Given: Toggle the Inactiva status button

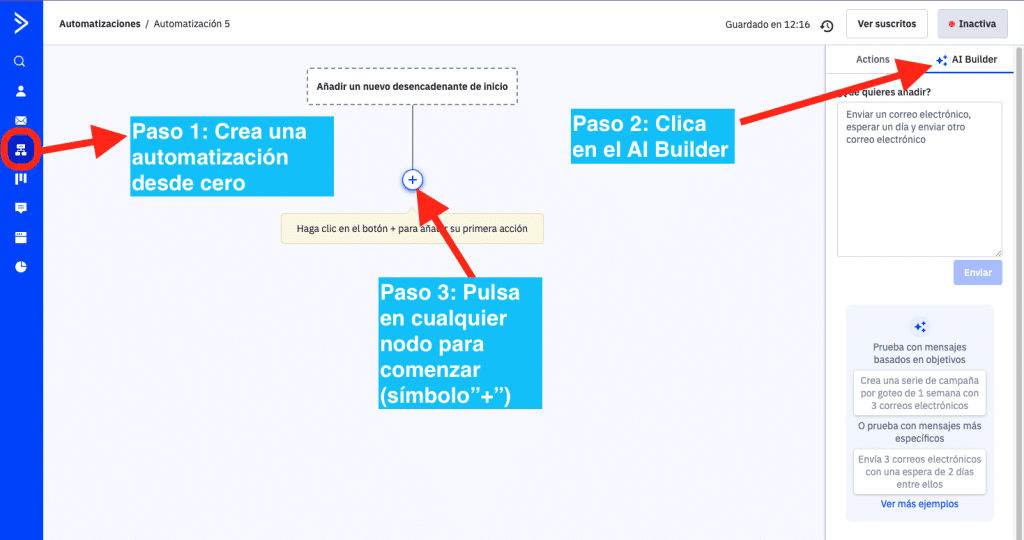Looking at the screenshot, I should (972, 24).
